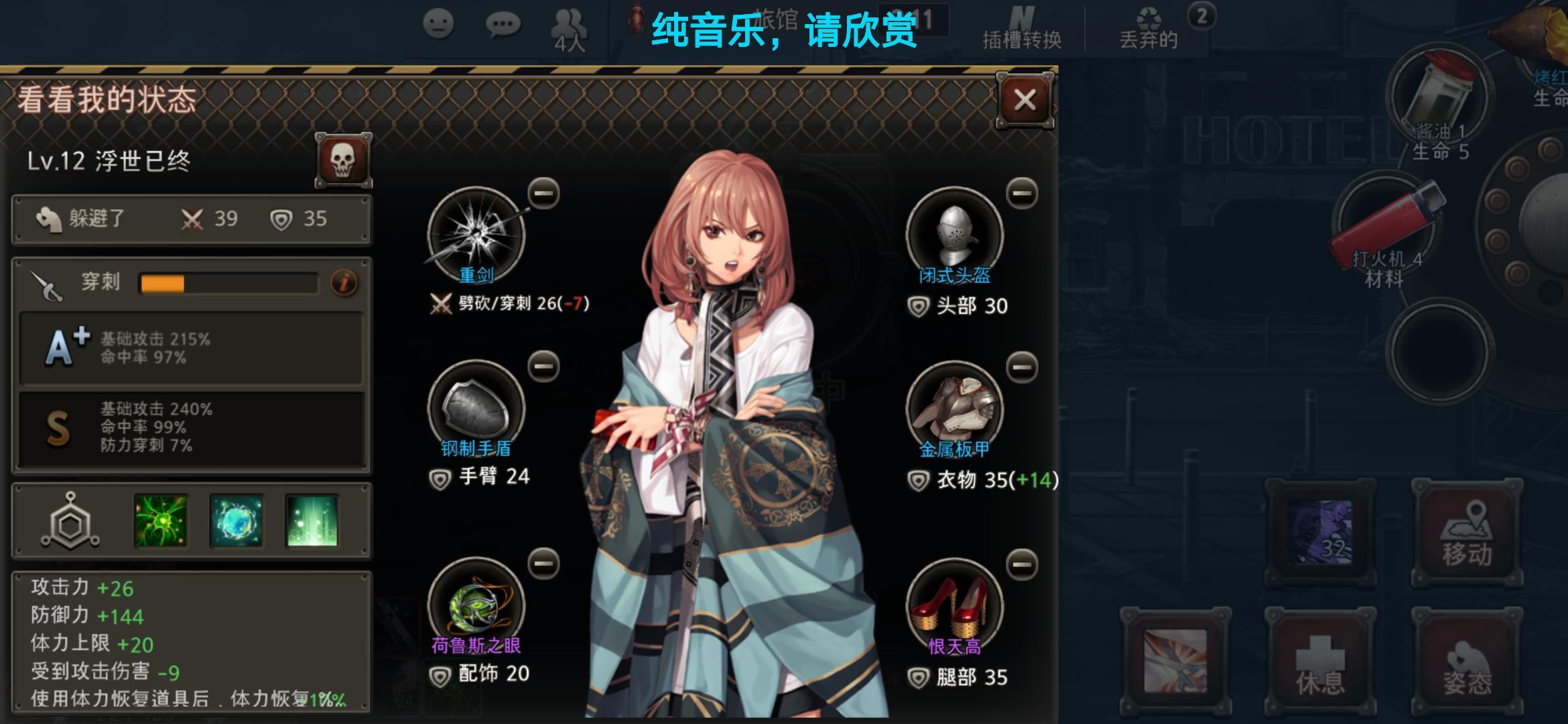This screenshot has height=724, width=1568.
Task: Open the 荷鲁斯之眼 accessory slot
Action: [x=476, y=605]
